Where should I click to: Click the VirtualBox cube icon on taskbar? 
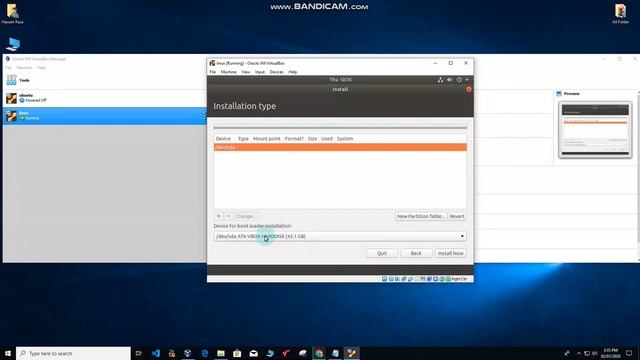[x=188, y=353]
